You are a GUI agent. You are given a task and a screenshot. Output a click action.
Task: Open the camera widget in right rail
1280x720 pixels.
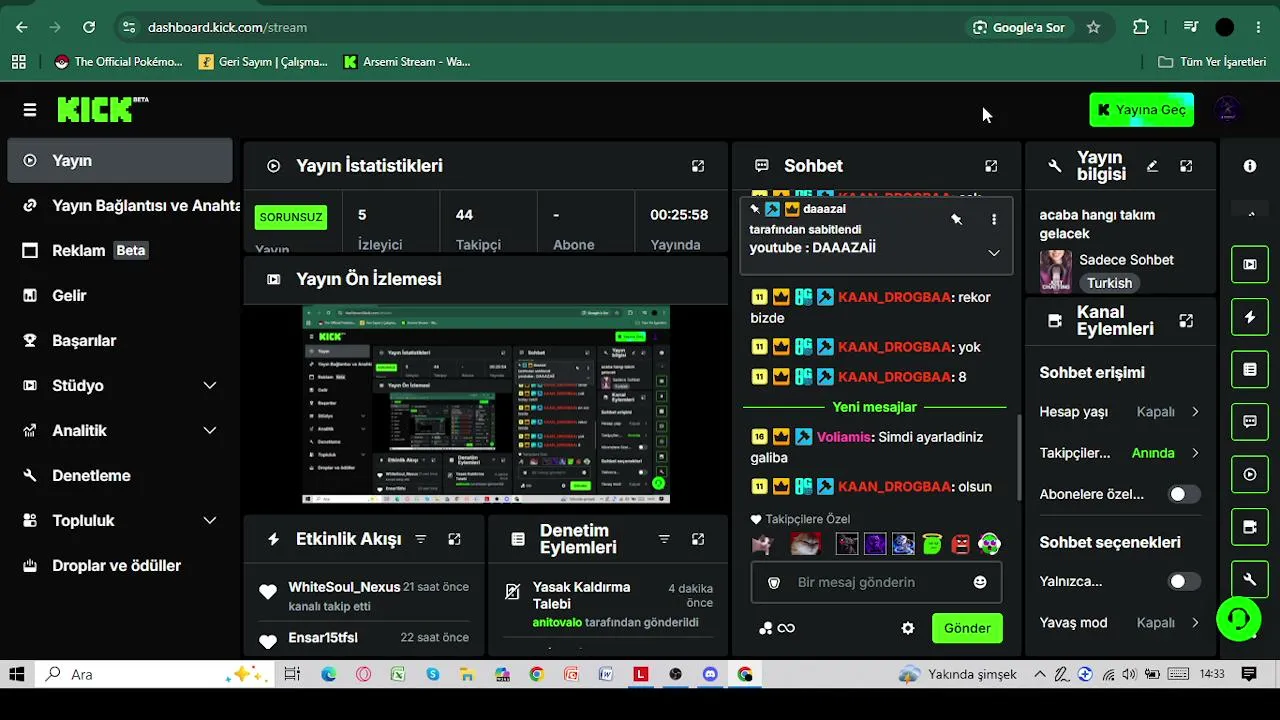[1250, 527]
